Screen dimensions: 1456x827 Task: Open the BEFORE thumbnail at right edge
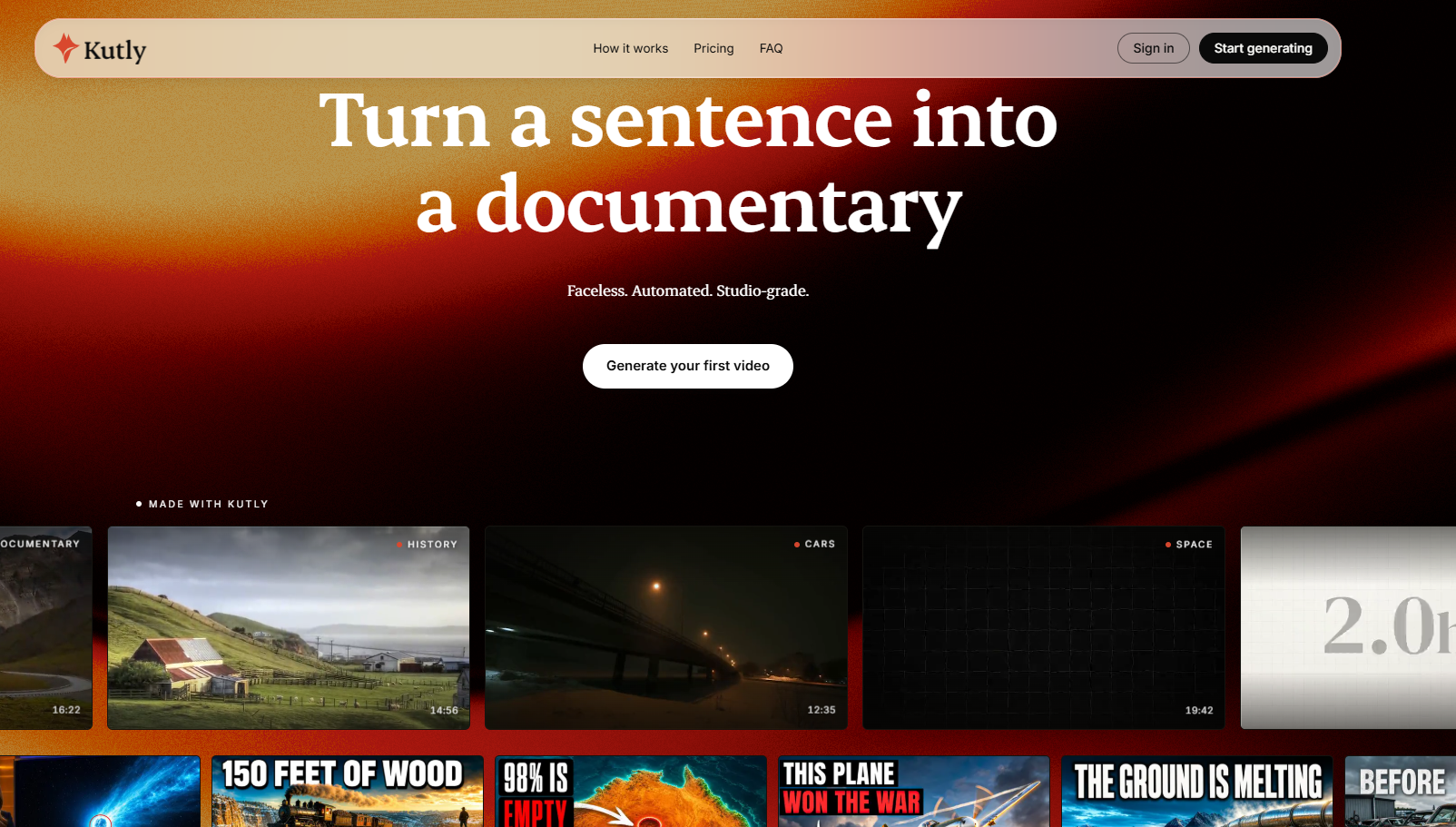[1401, 792]
